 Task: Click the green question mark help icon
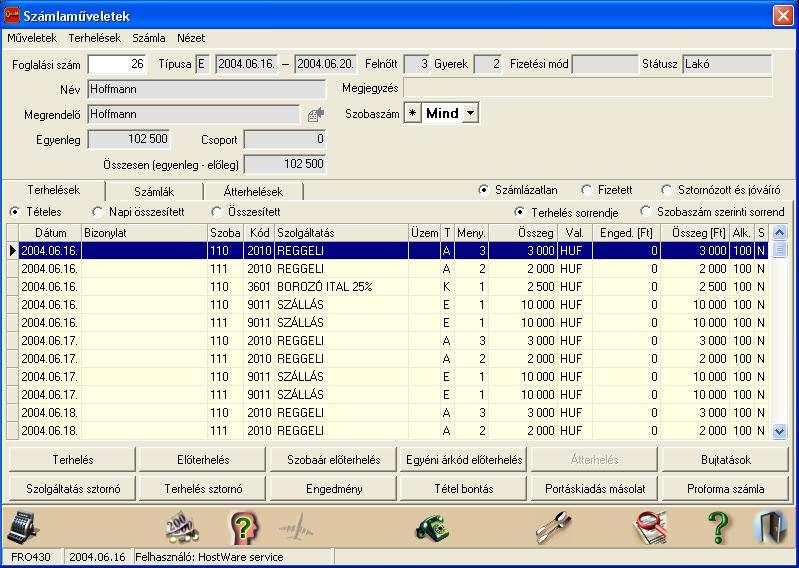718,527
